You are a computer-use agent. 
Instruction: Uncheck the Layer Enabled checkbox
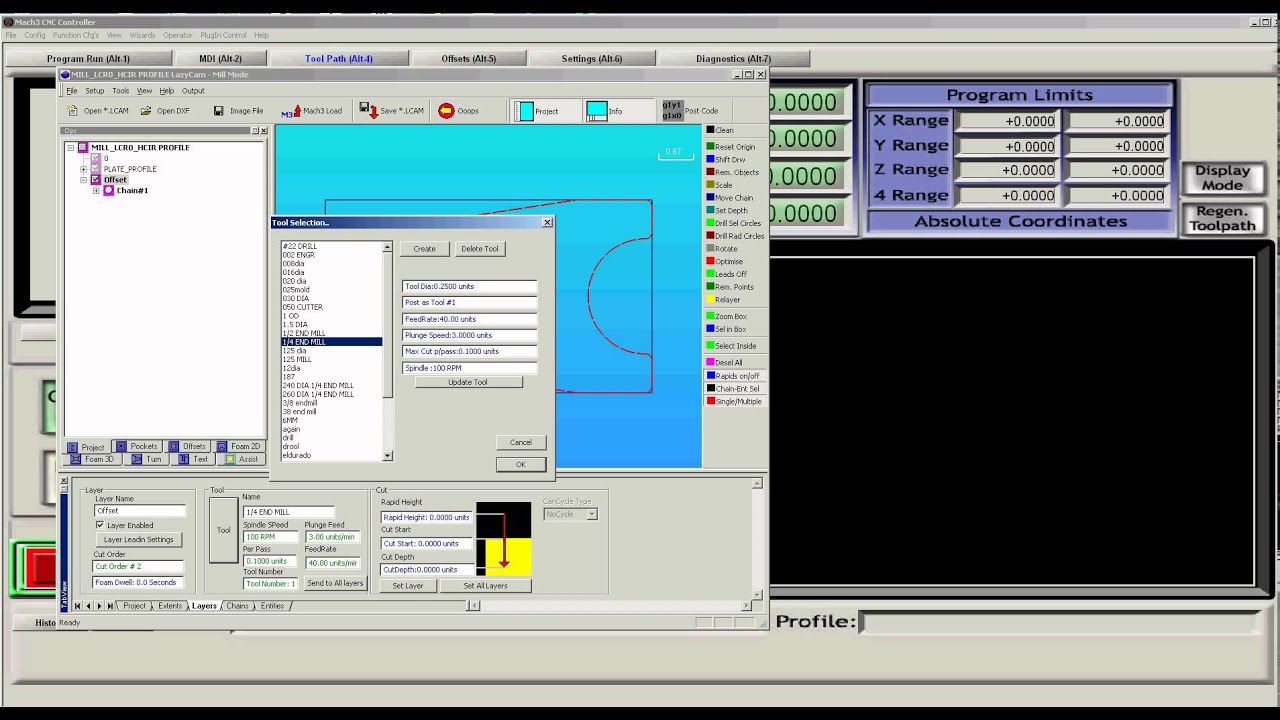(x=100, y=525)
